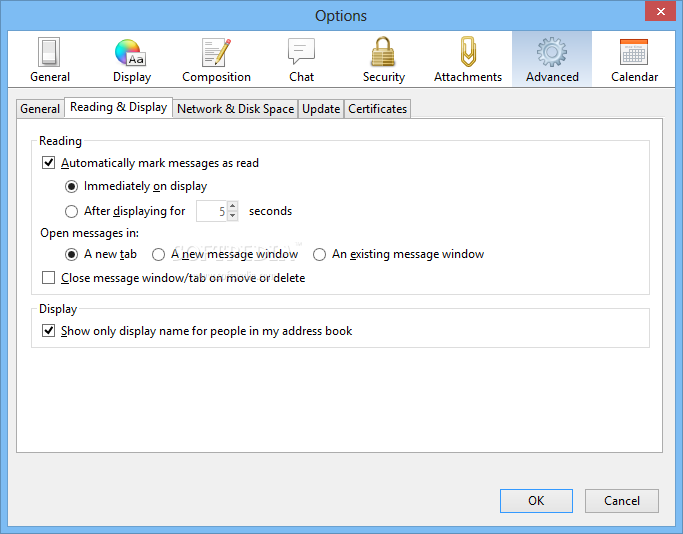Image resolution: width=683 pixels, height=534 pixels.
Task: Decrease seconds with the spinner down arrow
Action: point(233,216)
